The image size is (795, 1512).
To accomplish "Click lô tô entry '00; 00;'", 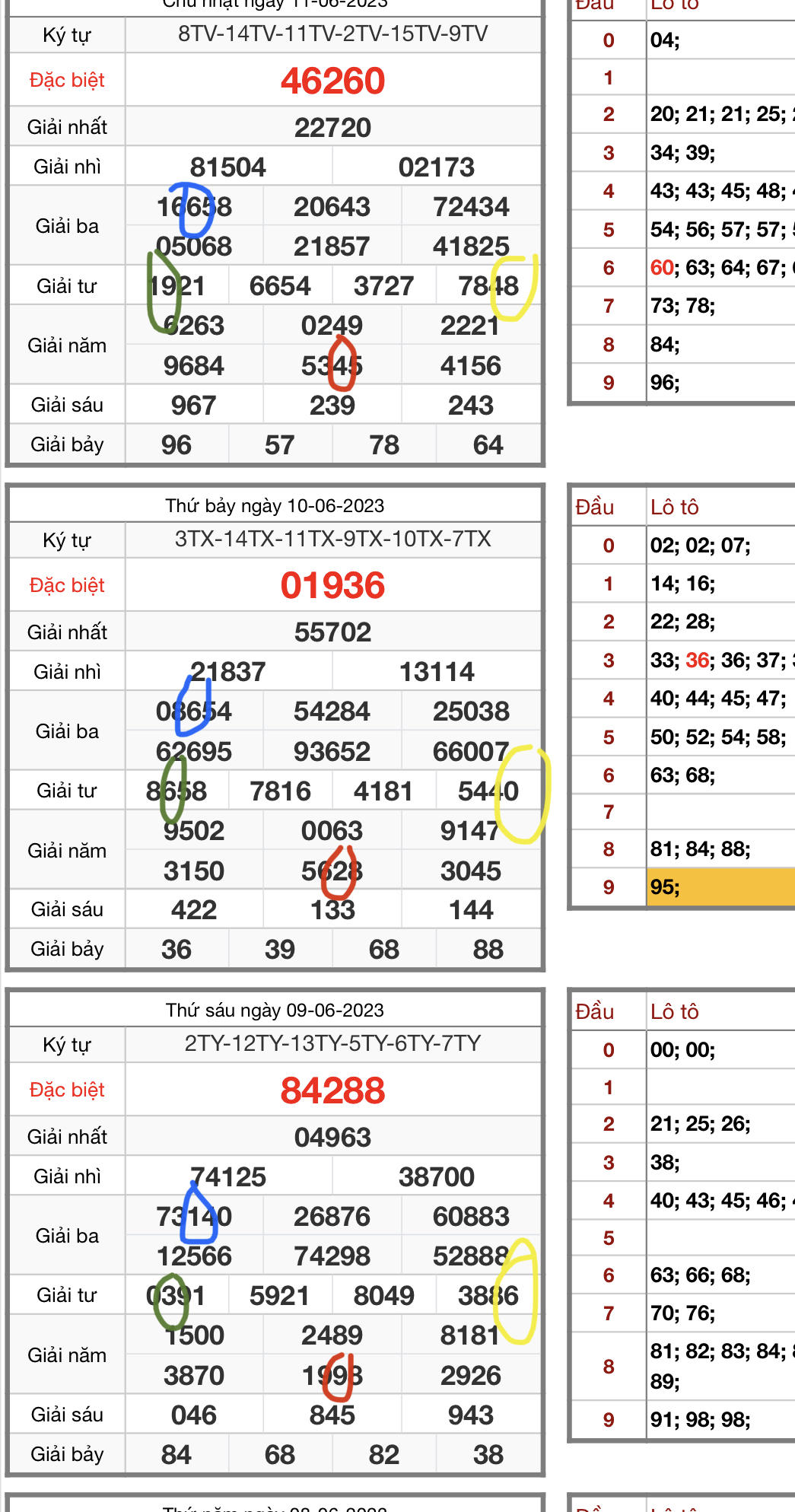I will [682, 1050].
